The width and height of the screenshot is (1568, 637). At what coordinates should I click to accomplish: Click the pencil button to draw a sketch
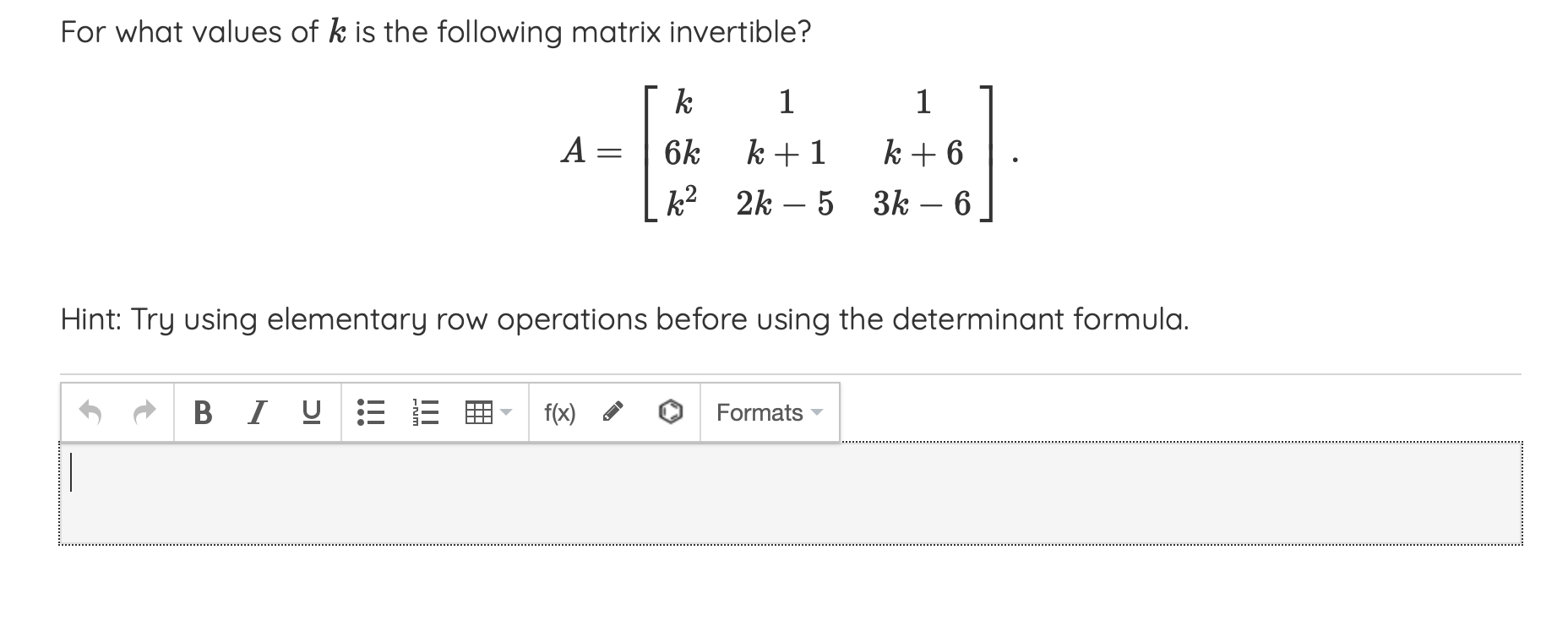tap(612, 412)
